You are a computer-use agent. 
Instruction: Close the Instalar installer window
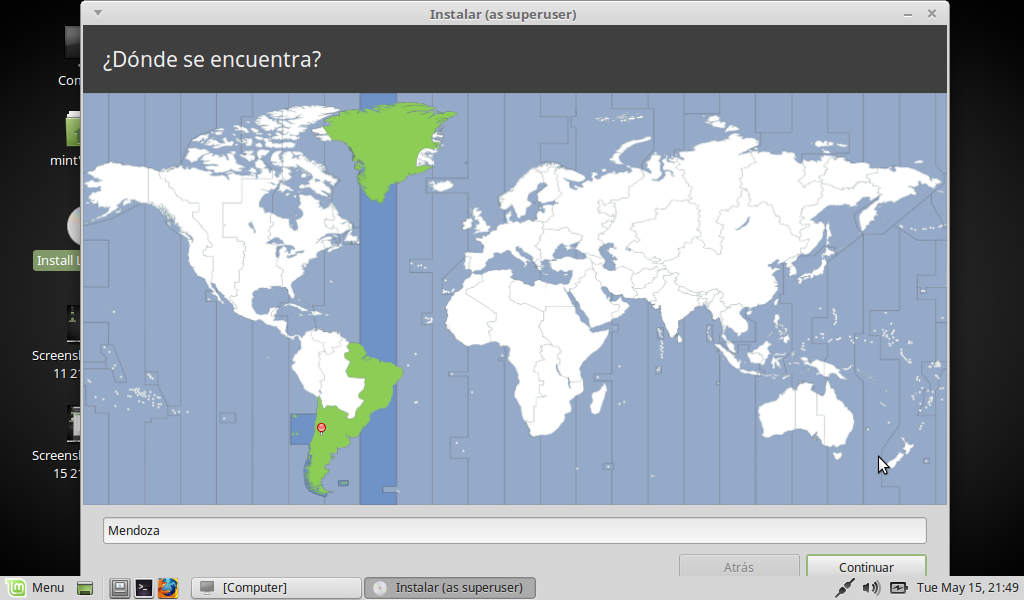932,14
